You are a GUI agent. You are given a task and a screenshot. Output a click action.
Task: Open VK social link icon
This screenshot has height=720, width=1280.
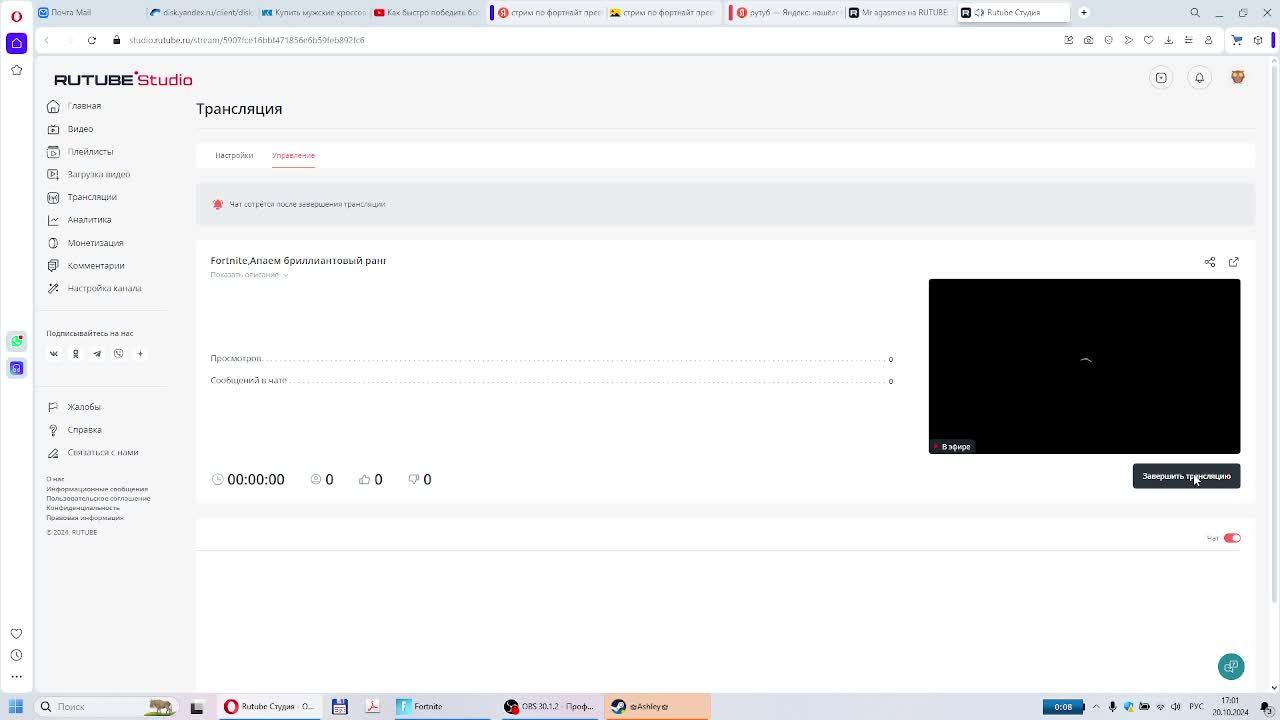[54, 354]
